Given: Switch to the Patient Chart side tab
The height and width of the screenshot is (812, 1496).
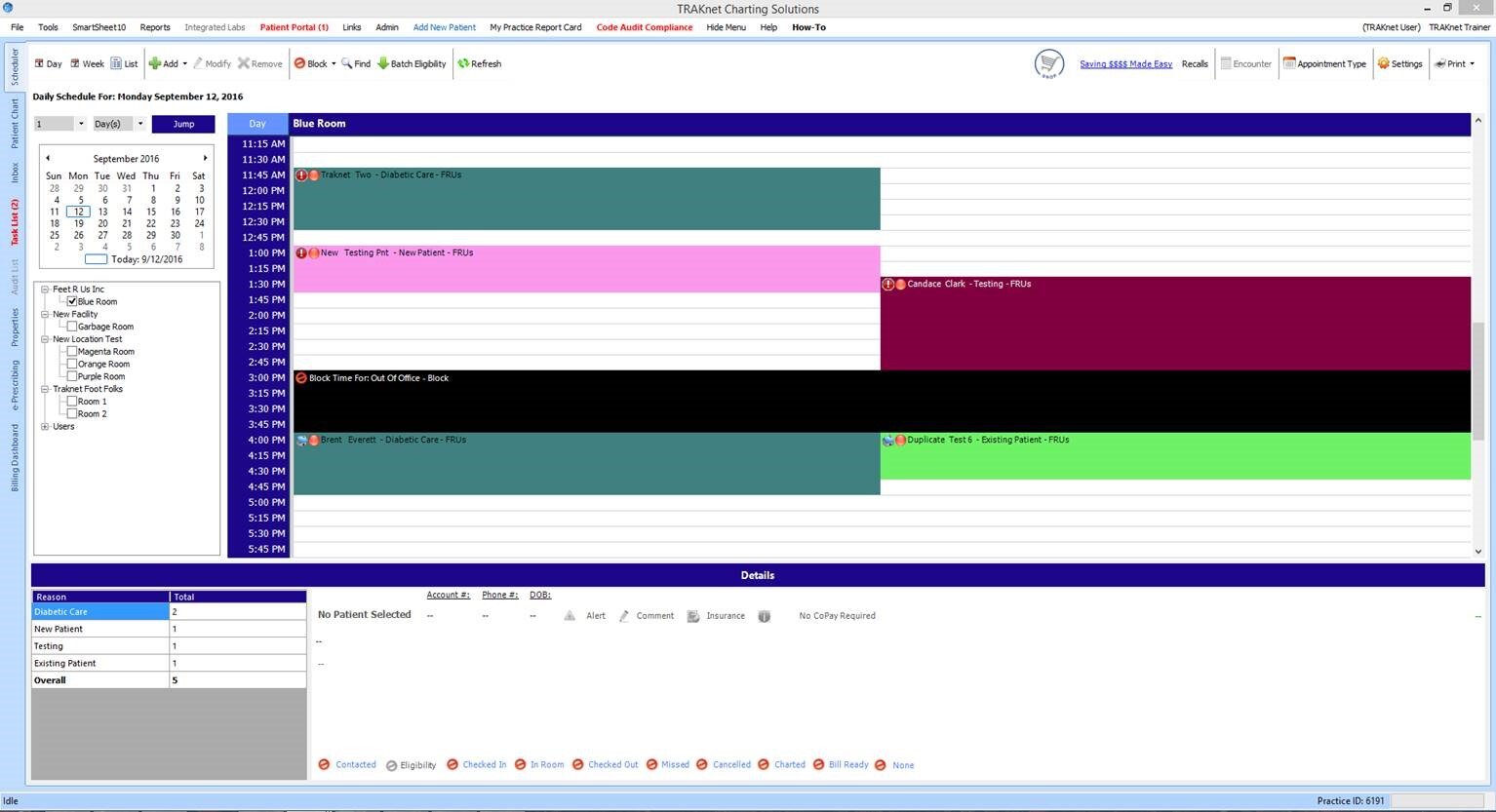Looking at the screenshot, I should (x=15, y=123).
